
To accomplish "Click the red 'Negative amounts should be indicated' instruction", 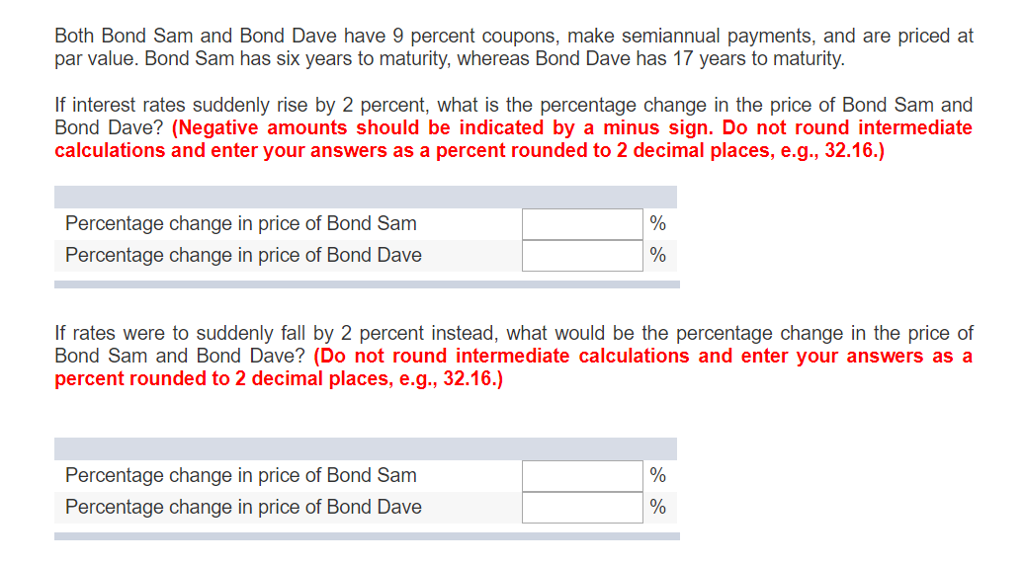I will click(513, 138).
